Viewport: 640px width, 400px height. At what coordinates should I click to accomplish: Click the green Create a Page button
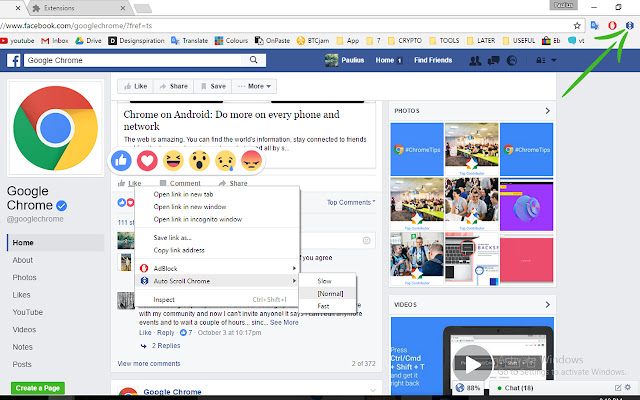(x=38, y=388)
